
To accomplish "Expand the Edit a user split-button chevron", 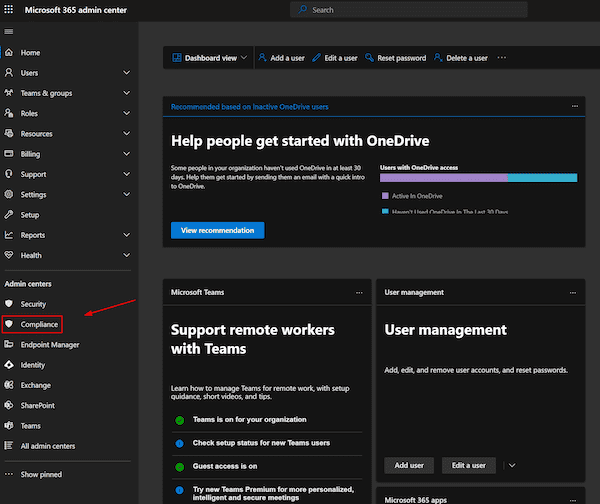I will coord(512,465).
